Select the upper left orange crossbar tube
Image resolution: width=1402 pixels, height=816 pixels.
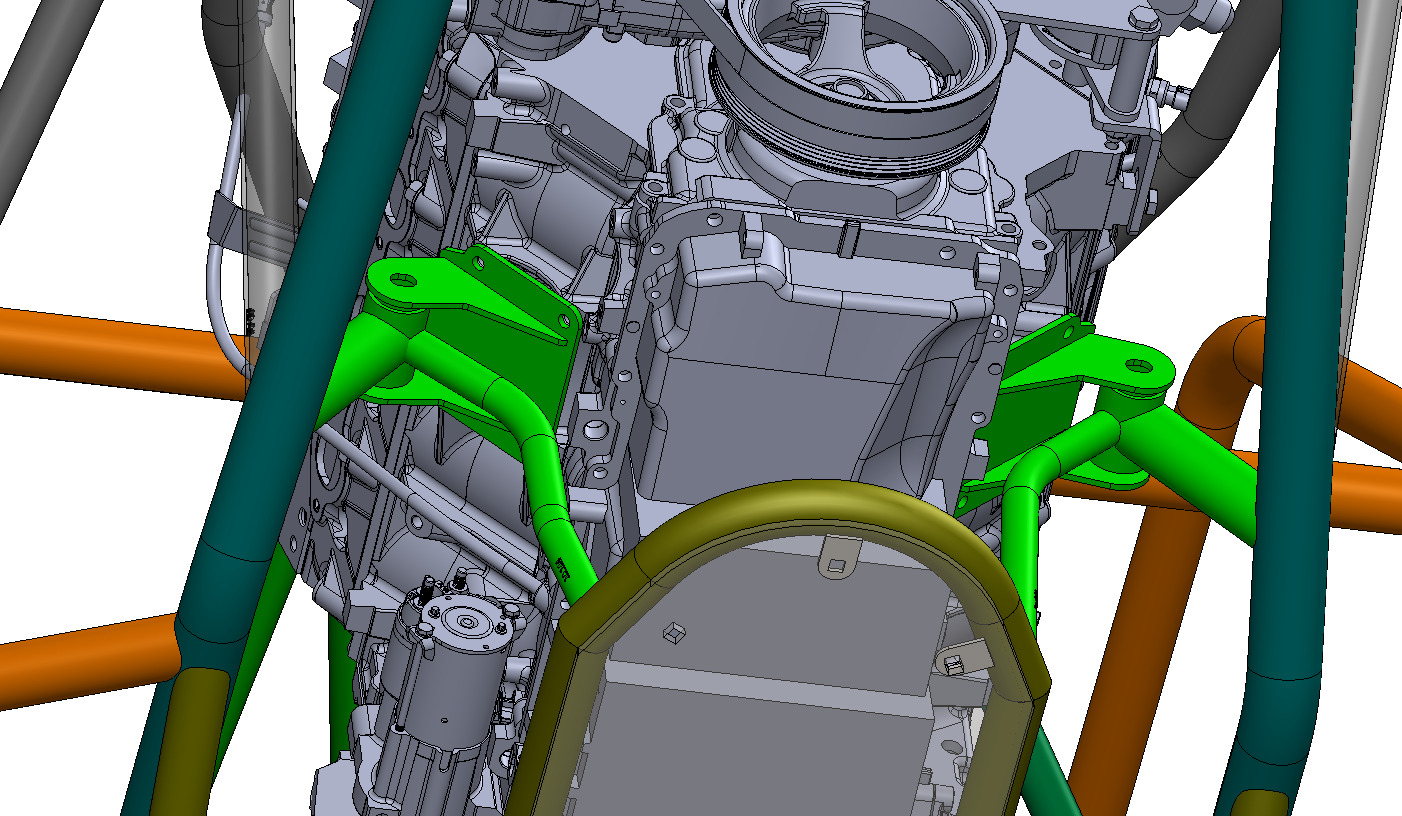pyautogui.click(x=100, y=345)
